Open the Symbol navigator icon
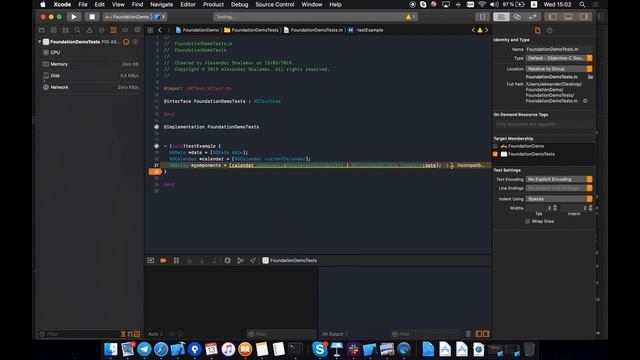The width and height of the screenshot is (640, 360). (x=65, y=30)
